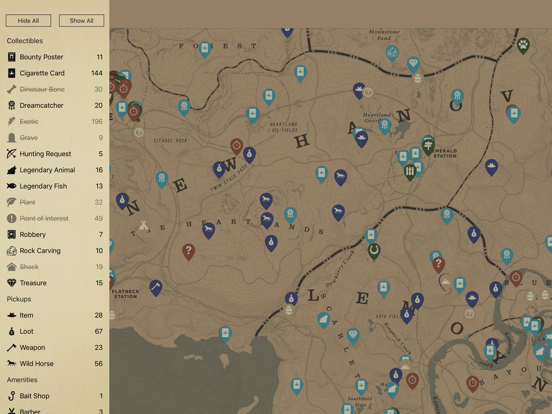The image size is (552, 414).
Task: Toggle Treasure markers
Action: tap(55, 283)
